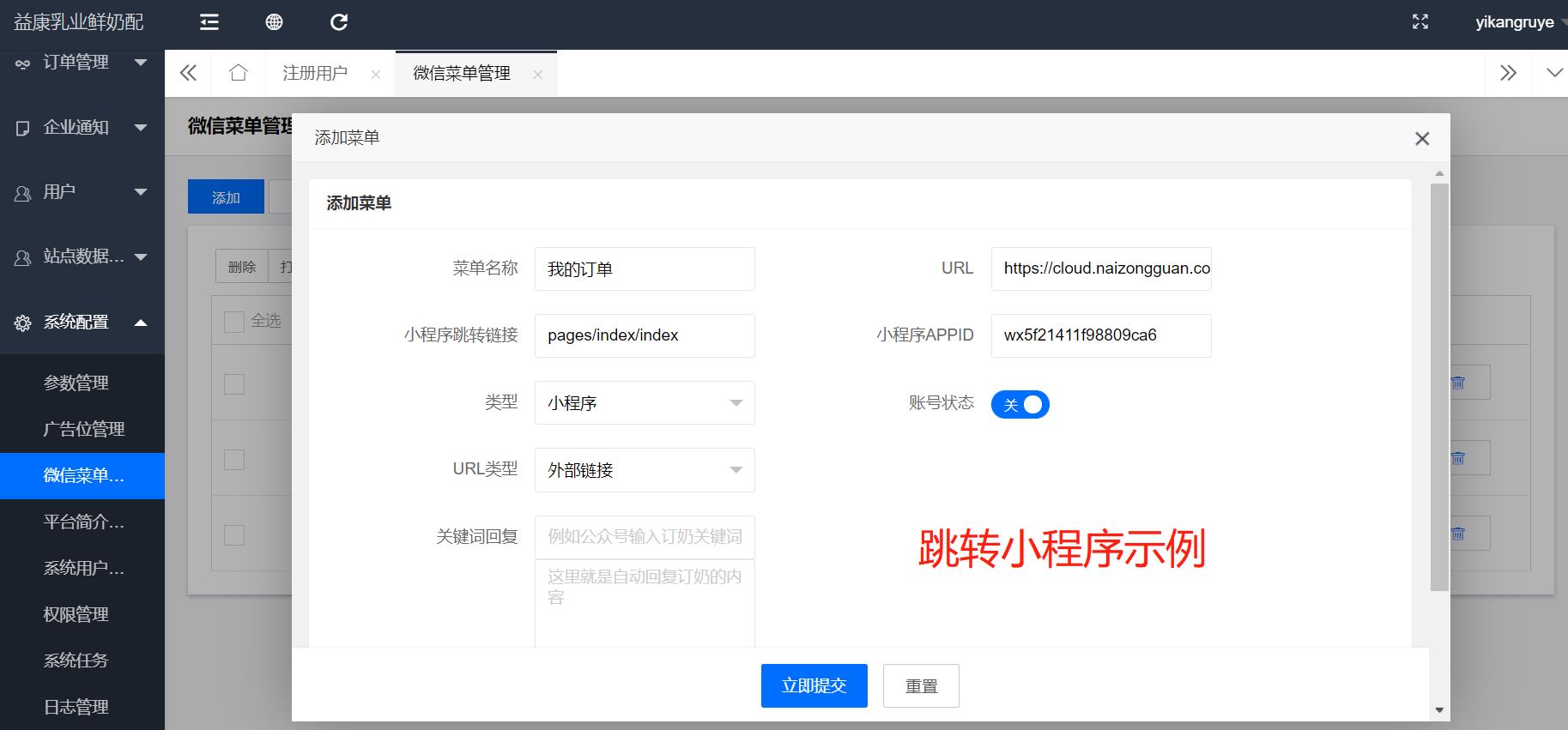Screen dimensions: 1568x730
Task: Check the 全选 checkbox
Action: pos(233,322)
